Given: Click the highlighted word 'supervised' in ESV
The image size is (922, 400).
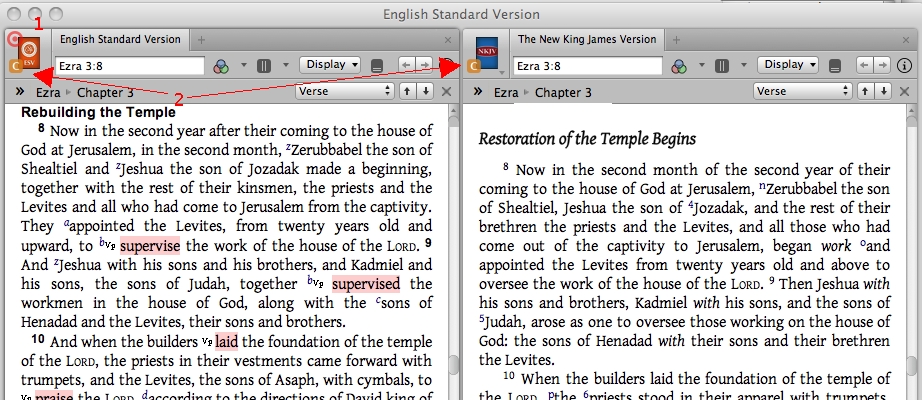Looking at the screenshot, I should (366, 284).
